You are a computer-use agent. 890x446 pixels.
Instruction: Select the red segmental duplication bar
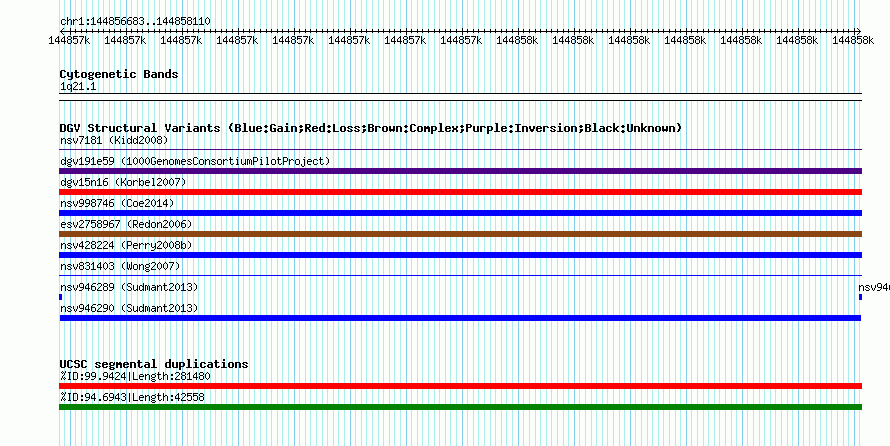[x=461, y=386]
